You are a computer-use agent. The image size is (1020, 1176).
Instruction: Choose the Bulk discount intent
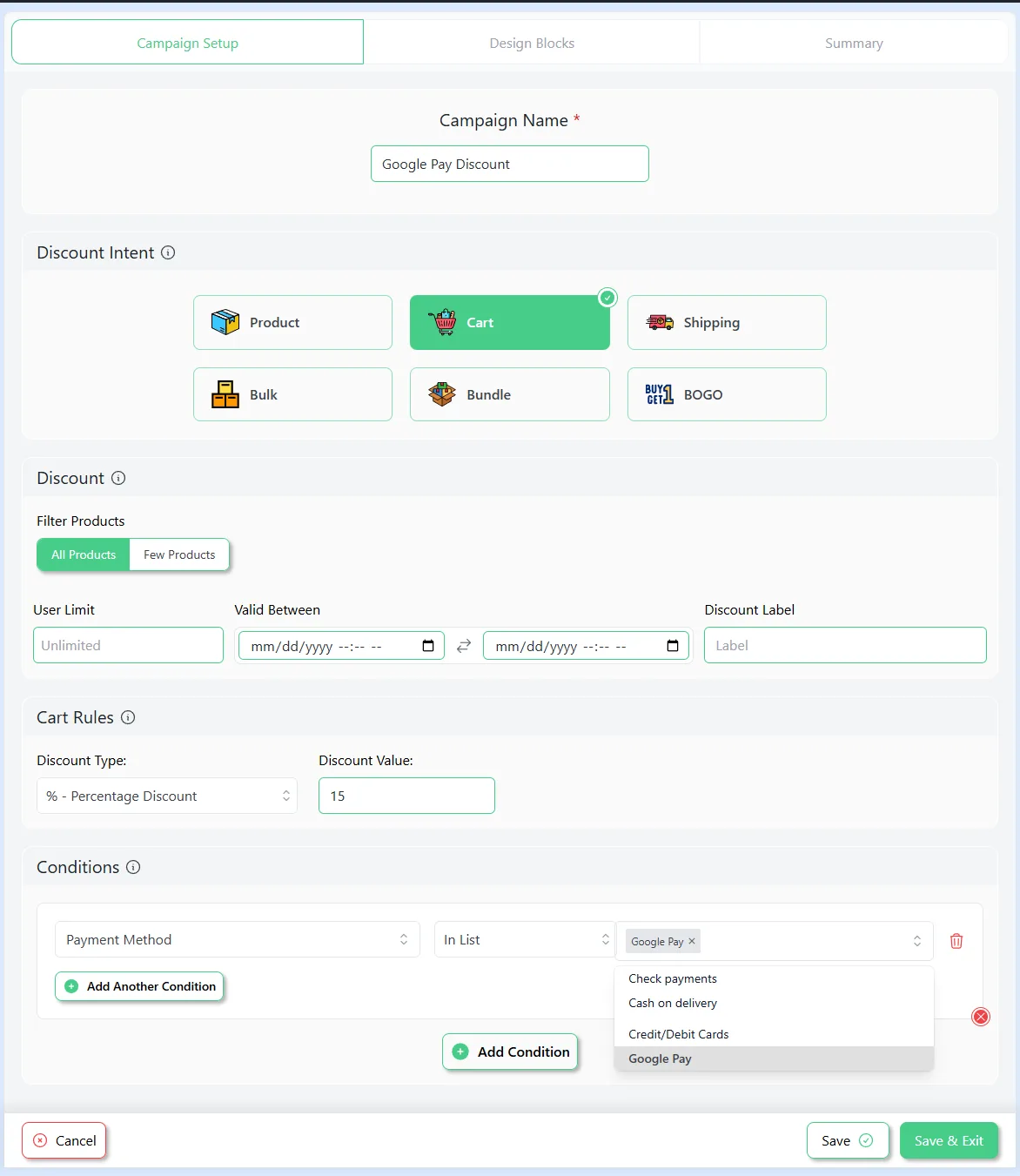tap(292, 394)
